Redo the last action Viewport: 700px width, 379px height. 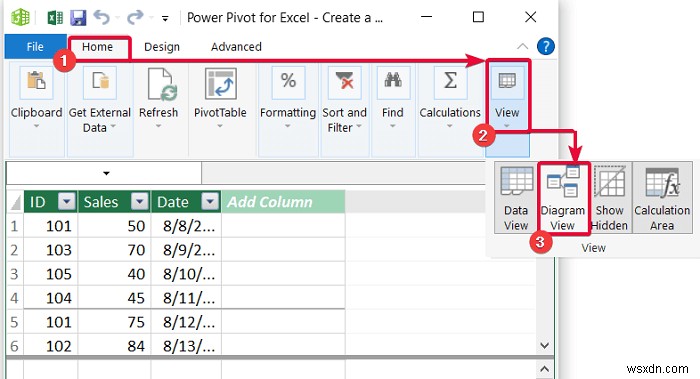[135, 17]
